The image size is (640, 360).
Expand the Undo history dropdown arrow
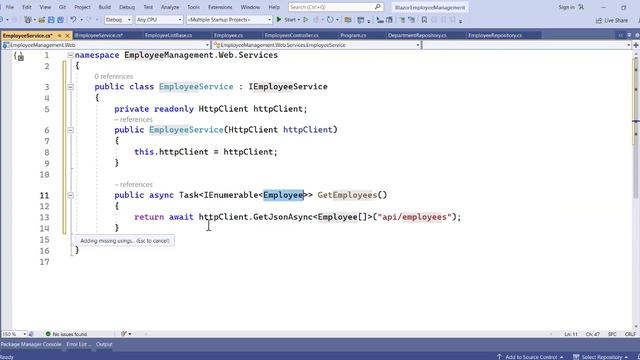pos(81,20)
